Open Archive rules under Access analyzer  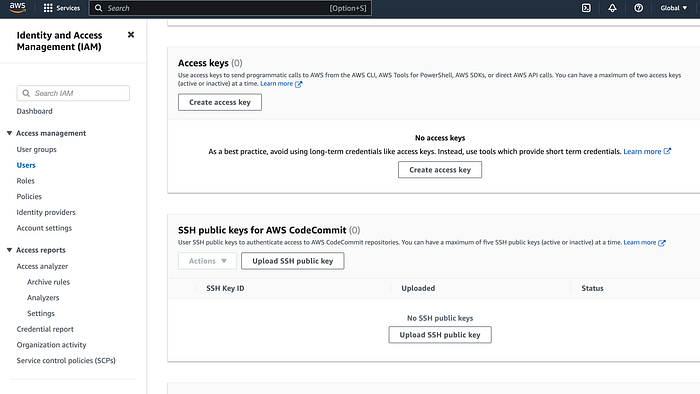pos(48,282)
